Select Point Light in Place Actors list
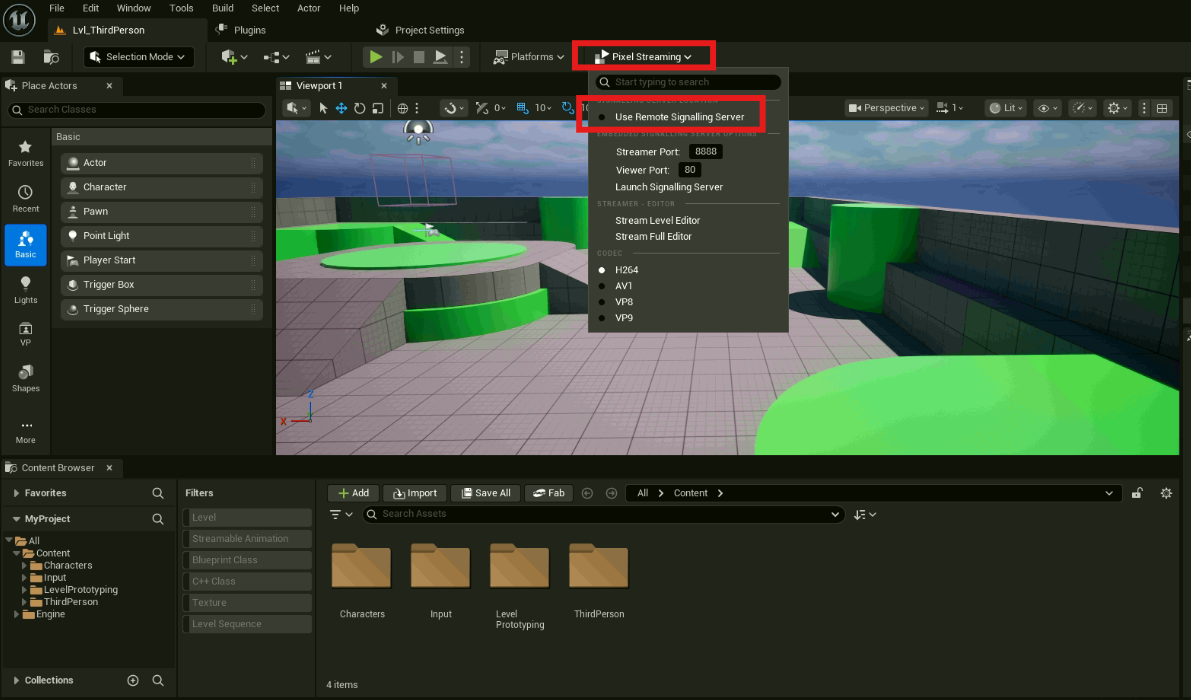The image size is (1191, 700). tap(162, 236)
